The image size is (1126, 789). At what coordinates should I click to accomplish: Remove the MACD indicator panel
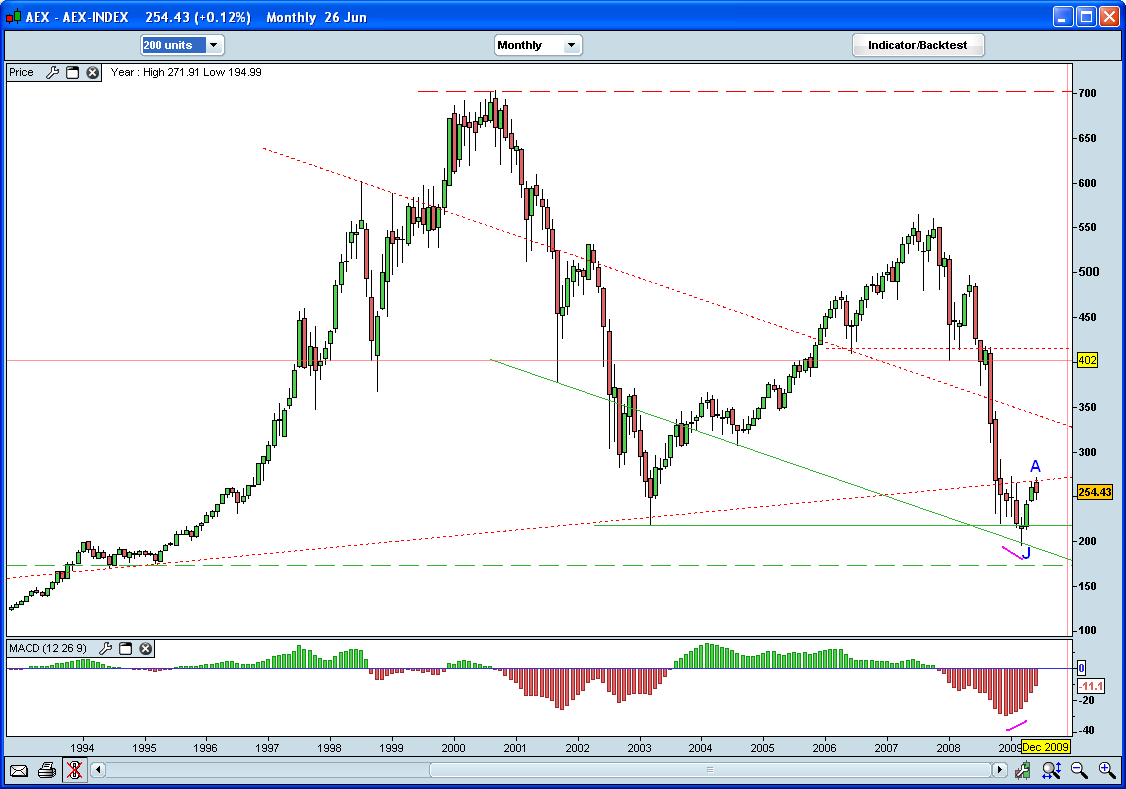145,648
